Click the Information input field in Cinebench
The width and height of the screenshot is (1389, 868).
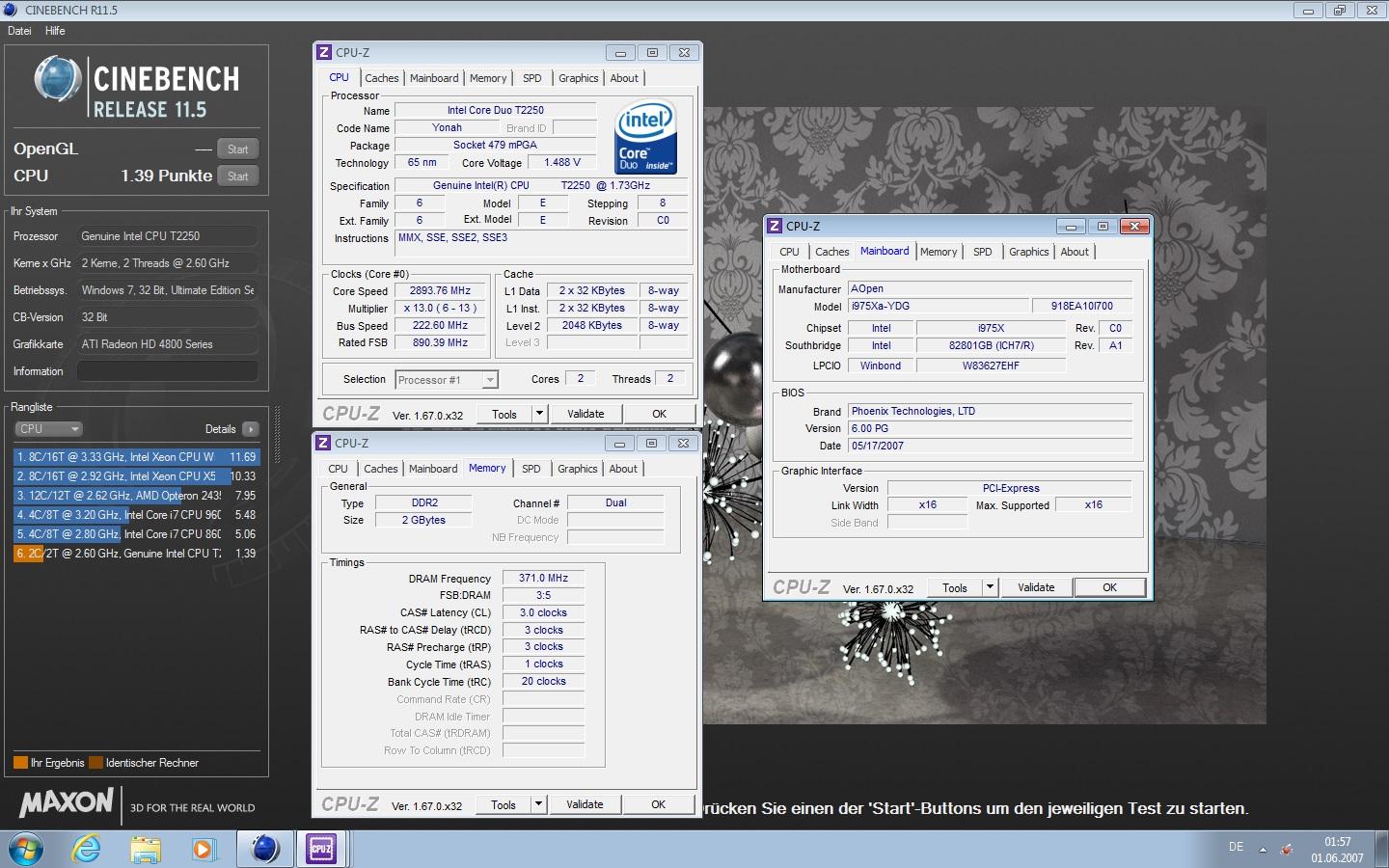click(168, 371)
